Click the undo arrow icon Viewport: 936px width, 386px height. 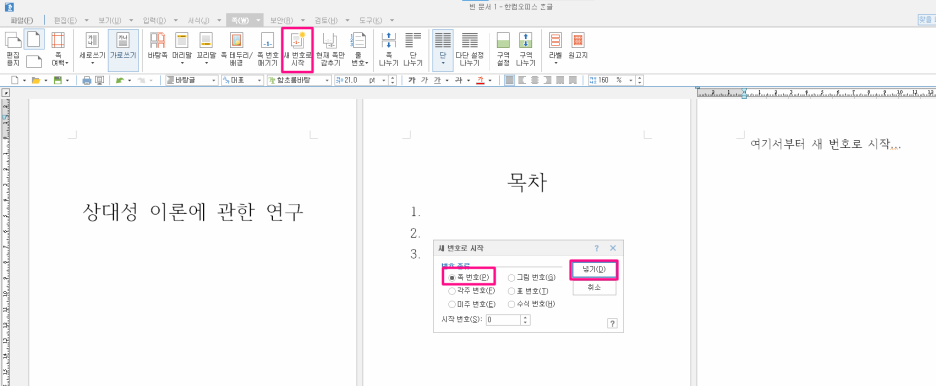(x=119, y=80)
